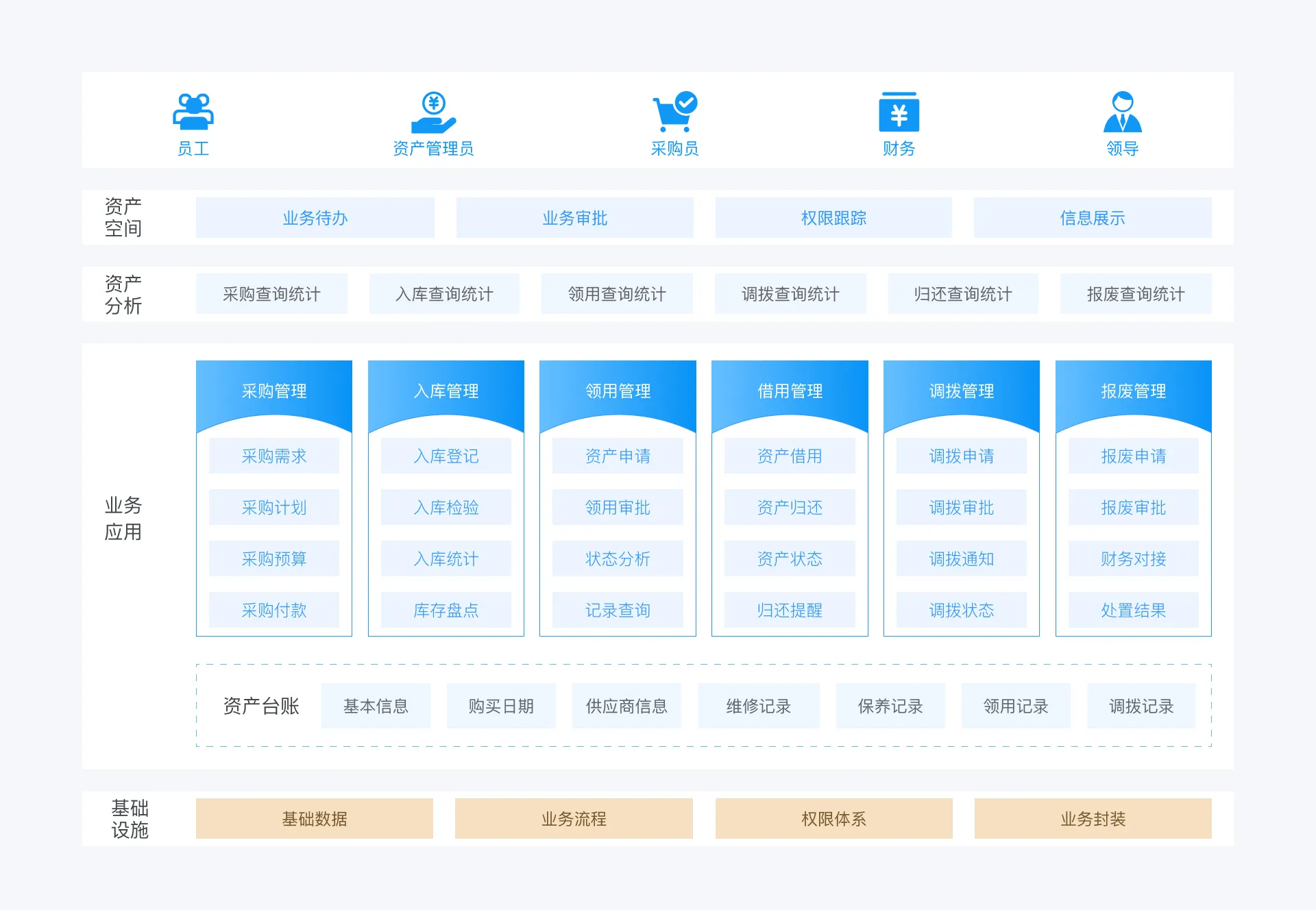Open 权限跟踪 in asset space

point(833,218)
